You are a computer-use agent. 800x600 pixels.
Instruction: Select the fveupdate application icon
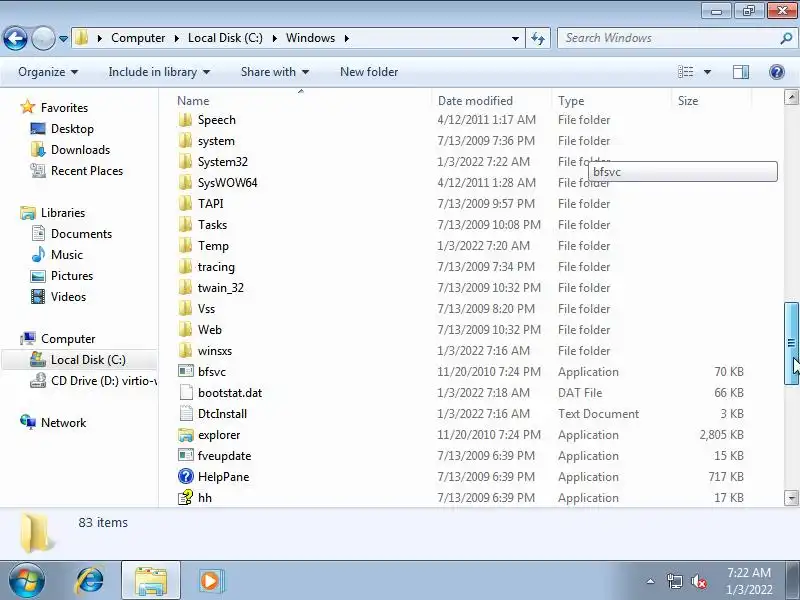click(186, 456)
